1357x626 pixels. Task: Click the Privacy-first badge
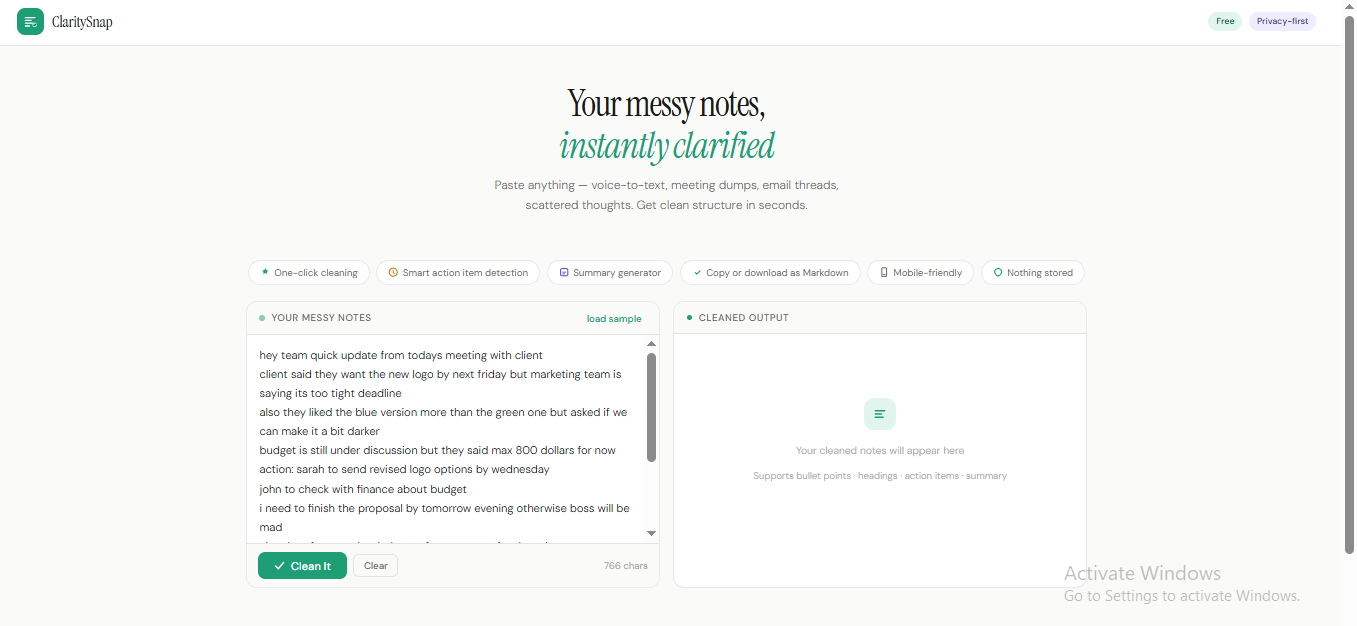pyautogui.click(x=1282, y=20)
